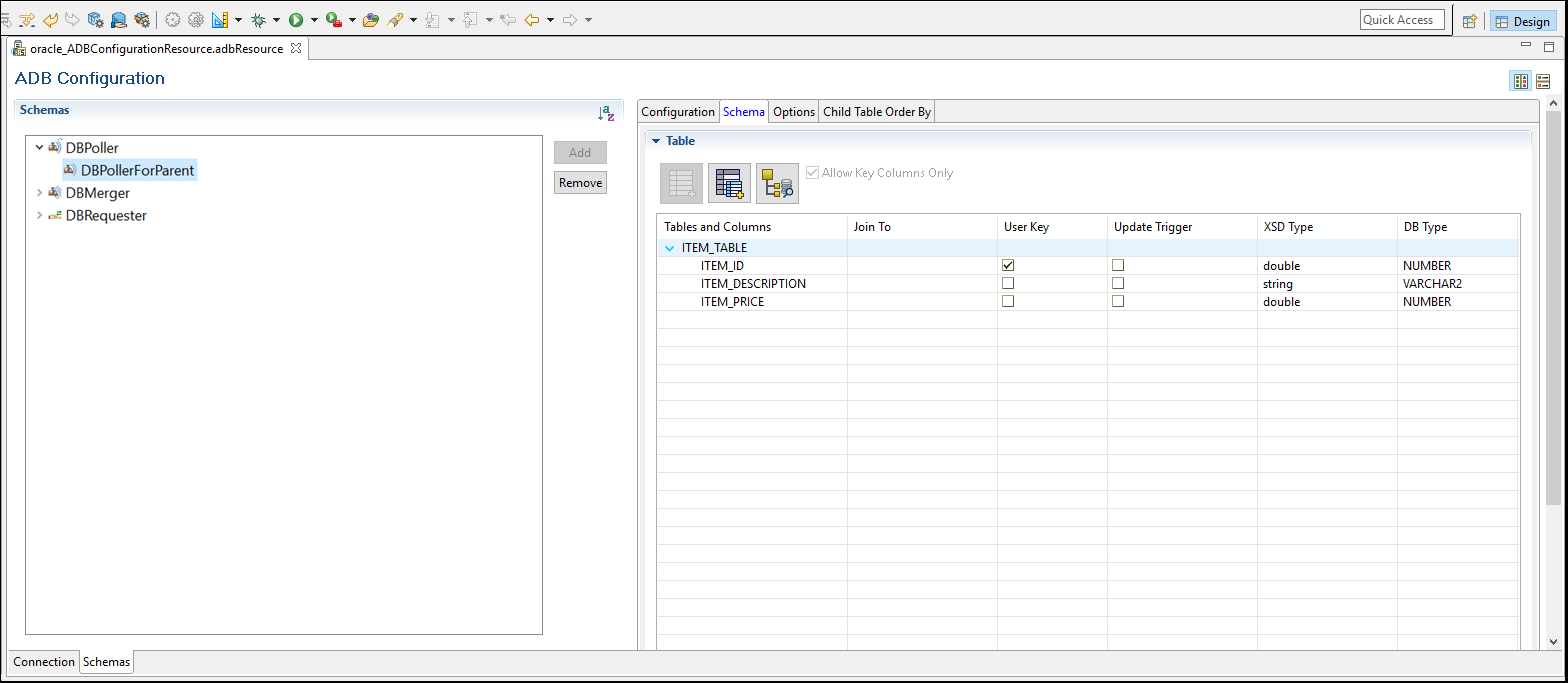
Task: Check User Key for ITEM_PRICE
Action: 1008,302
